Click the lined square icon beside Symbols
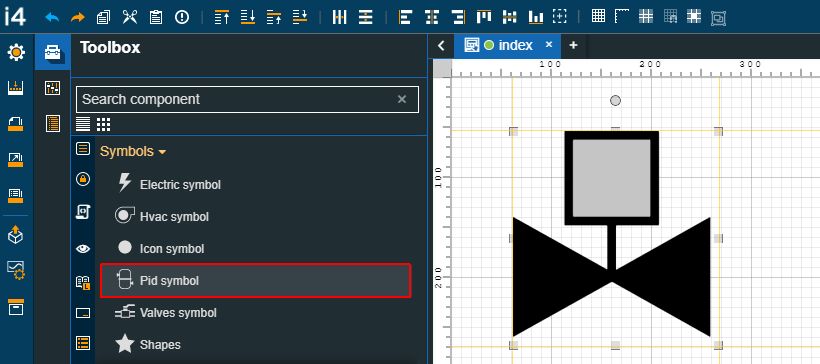 pos(83,149)
